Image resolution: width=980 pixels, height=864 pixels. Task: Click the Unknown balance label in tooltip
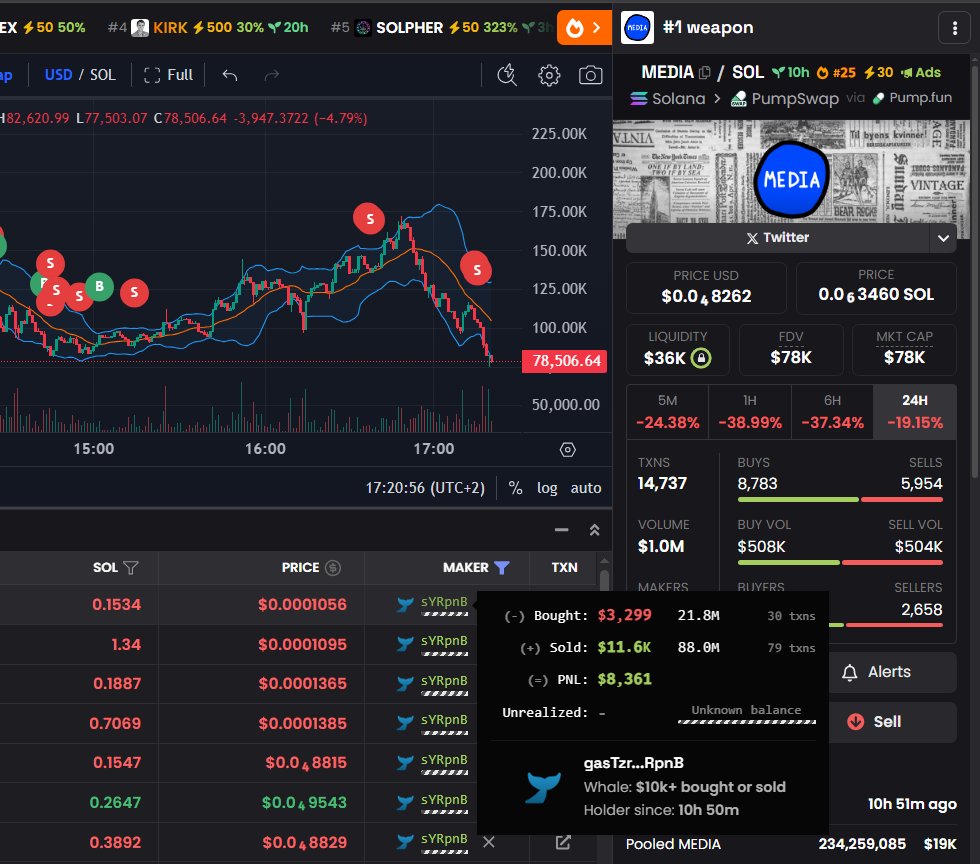click(746, 710)
